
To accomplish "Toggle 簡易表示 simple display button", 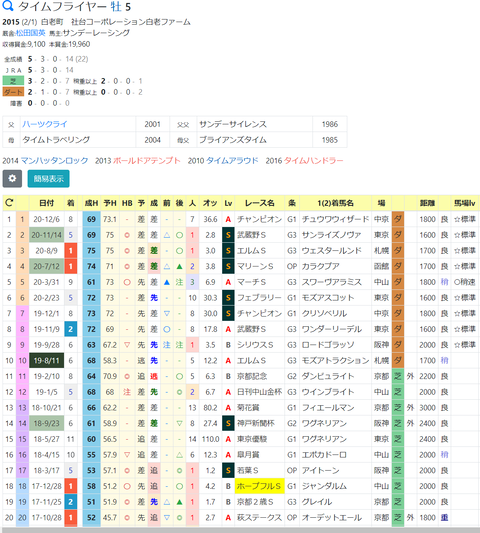I will point(49,178).
